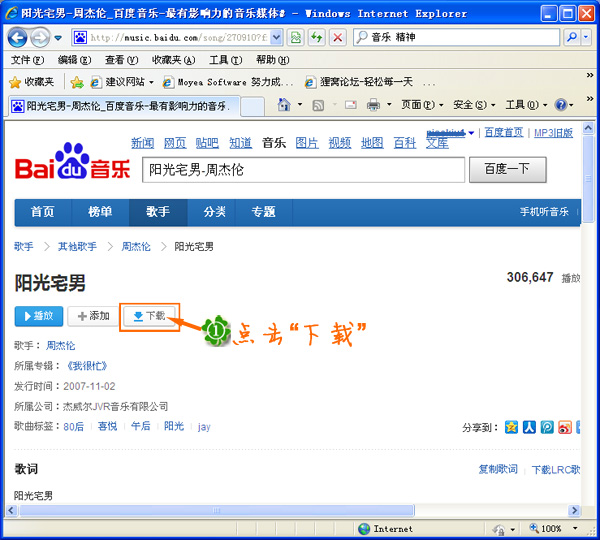This screenshot has width=600, height=540.
Task: Click the RSS feeds icon
Action: pos(318,105)
